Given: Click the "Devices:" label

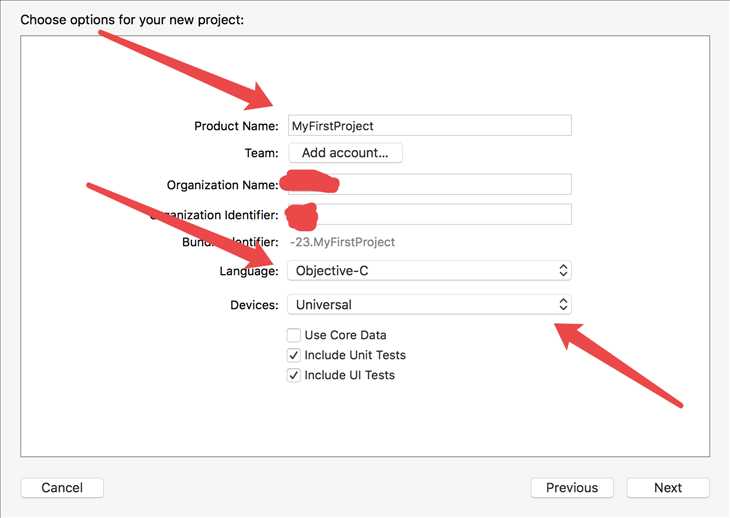Looking at the screenshot, I should pyautogui.click(x=254, y=305).
